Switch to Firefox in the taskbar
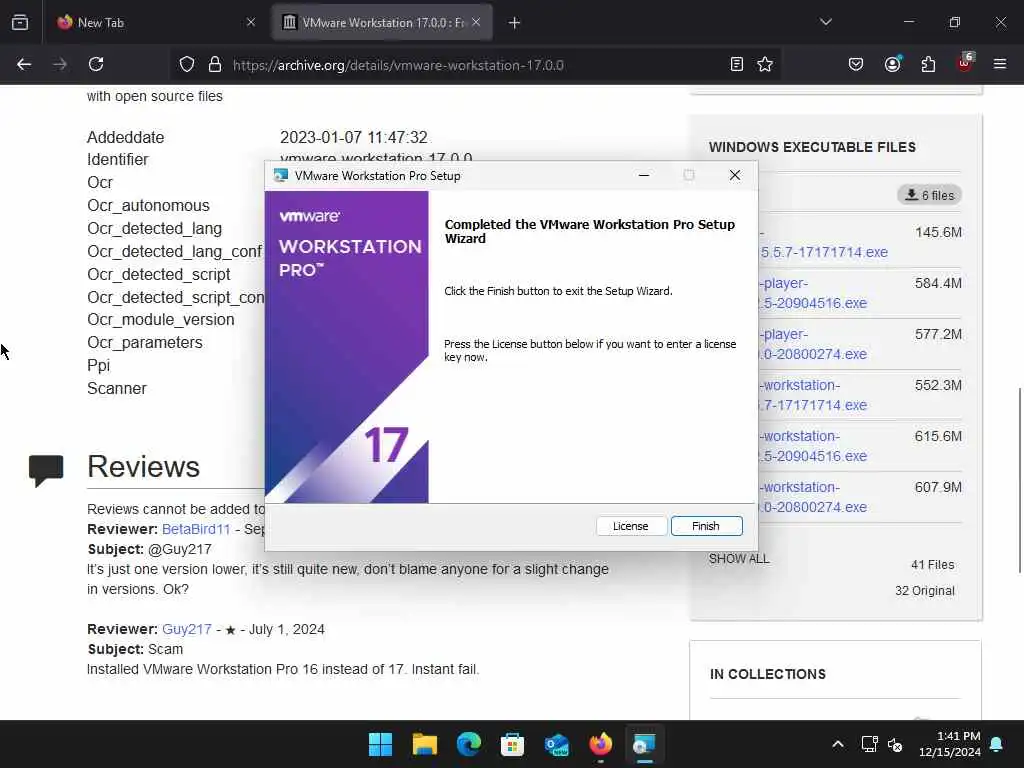This screenshot has width=1024, height=768. (x=601, y=744)
